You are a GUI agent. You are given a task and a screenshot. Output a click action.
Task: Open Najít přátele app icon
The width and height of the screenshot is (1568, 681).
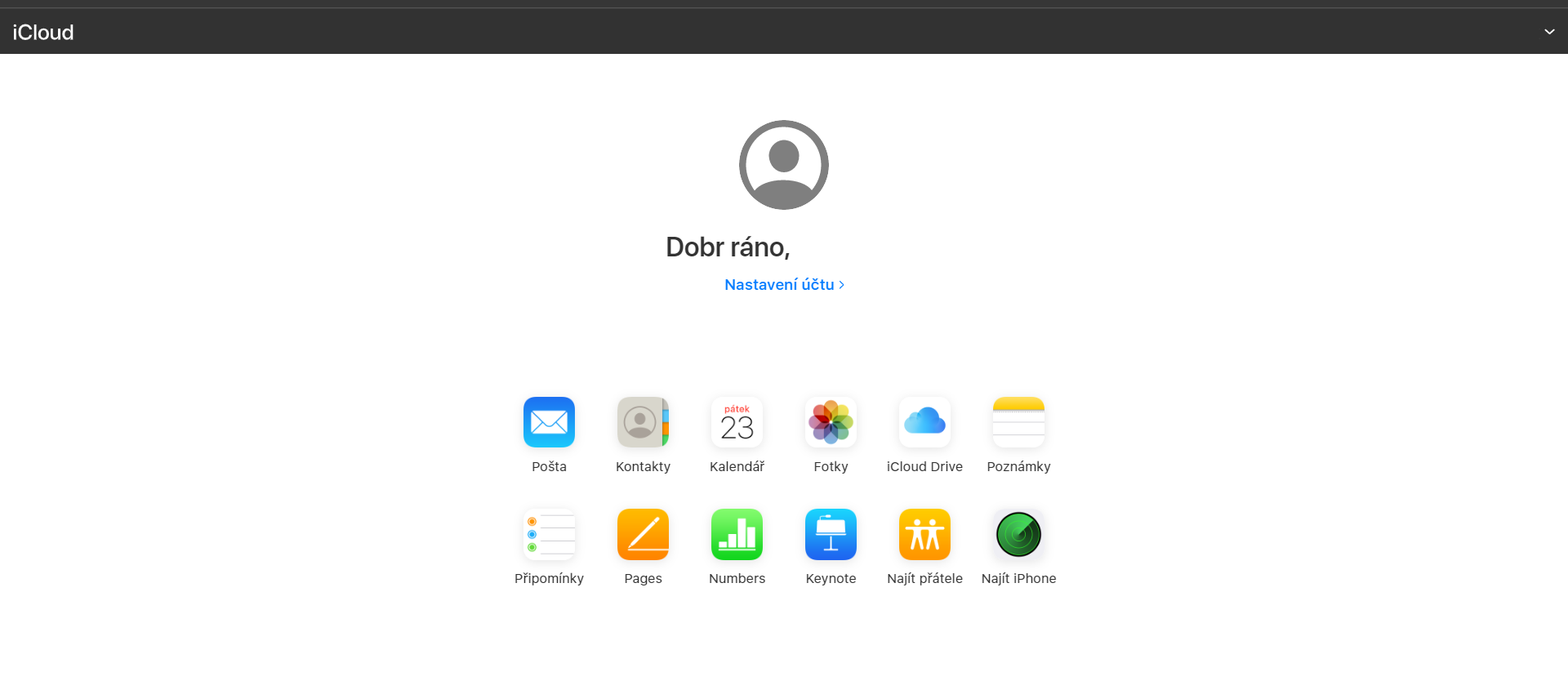(924, 534)
